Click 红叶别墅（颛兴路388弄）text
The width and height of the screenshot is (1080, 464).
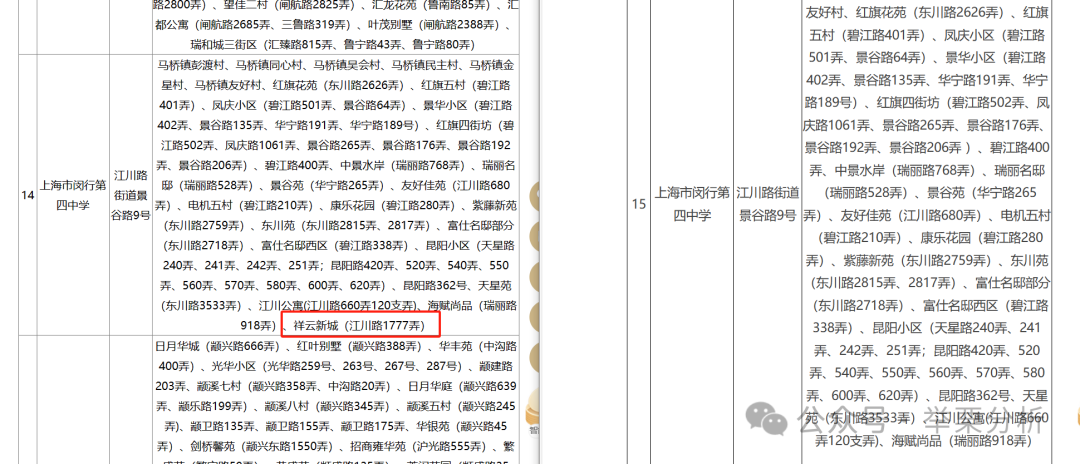(x=357, y=346)
